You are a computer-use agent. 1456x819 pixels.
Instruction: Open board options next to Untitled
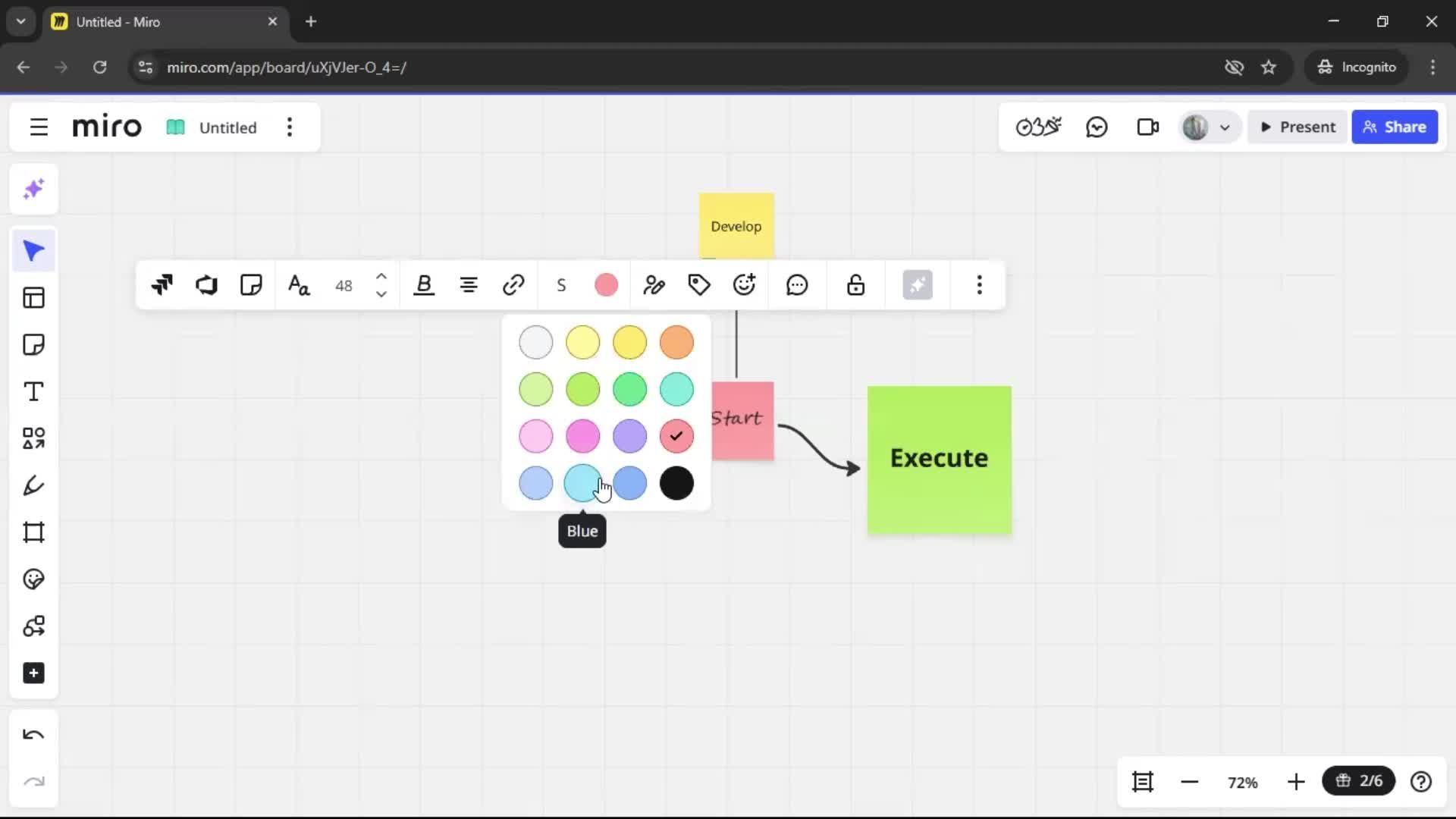[290, 127]
